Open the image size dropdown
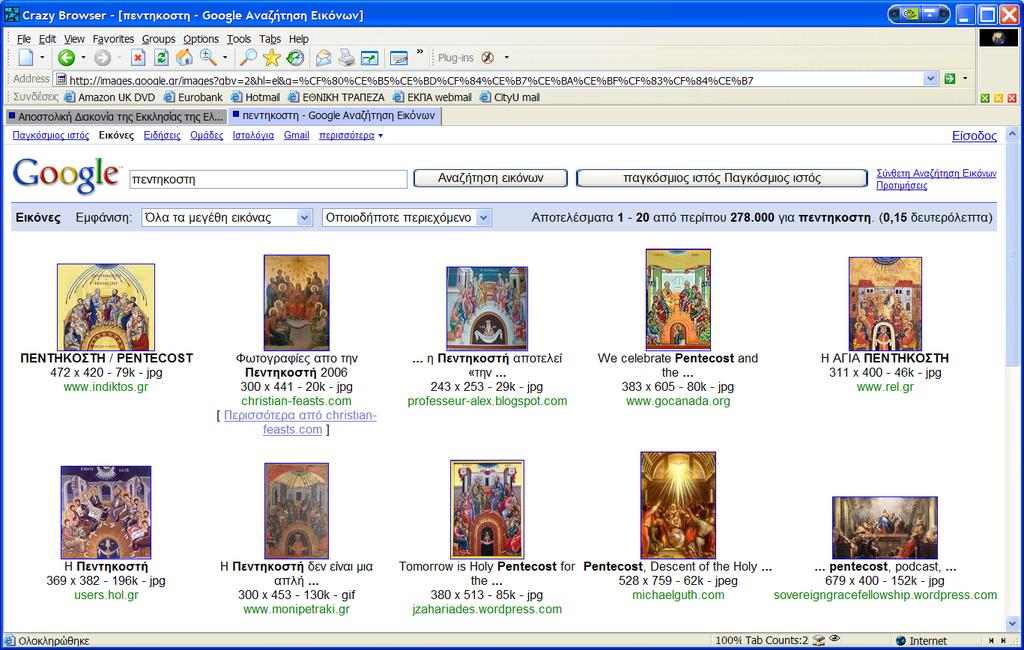 [227, 218]
